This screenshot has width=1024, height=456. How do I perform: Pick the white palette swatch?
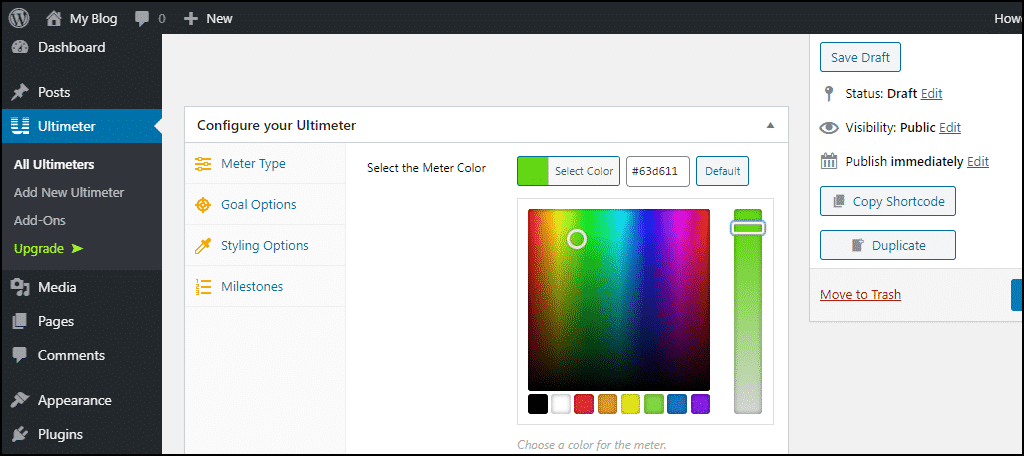[561, 404]
